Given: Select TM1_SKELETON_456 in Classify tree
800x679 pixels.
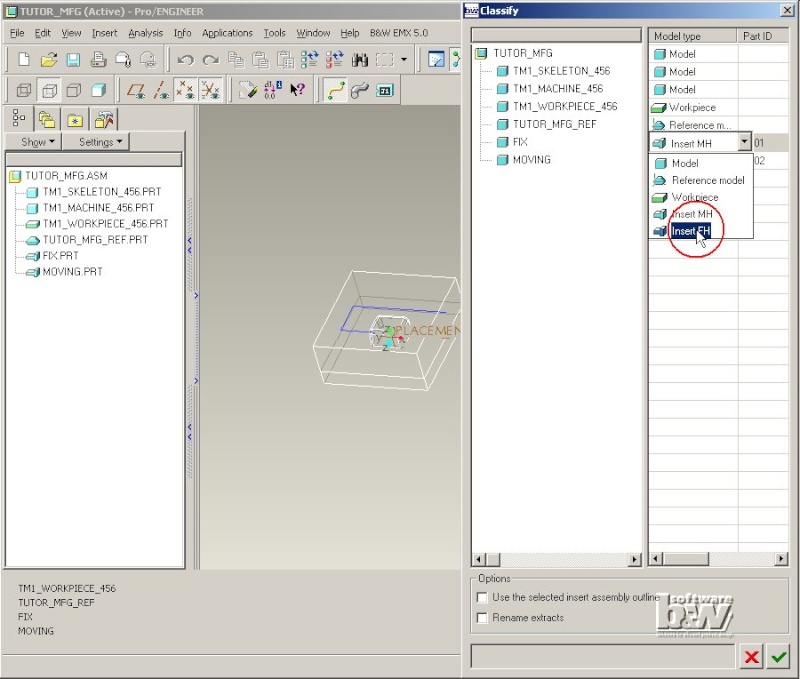Looking at the screenshot, I should pos(562,71).
